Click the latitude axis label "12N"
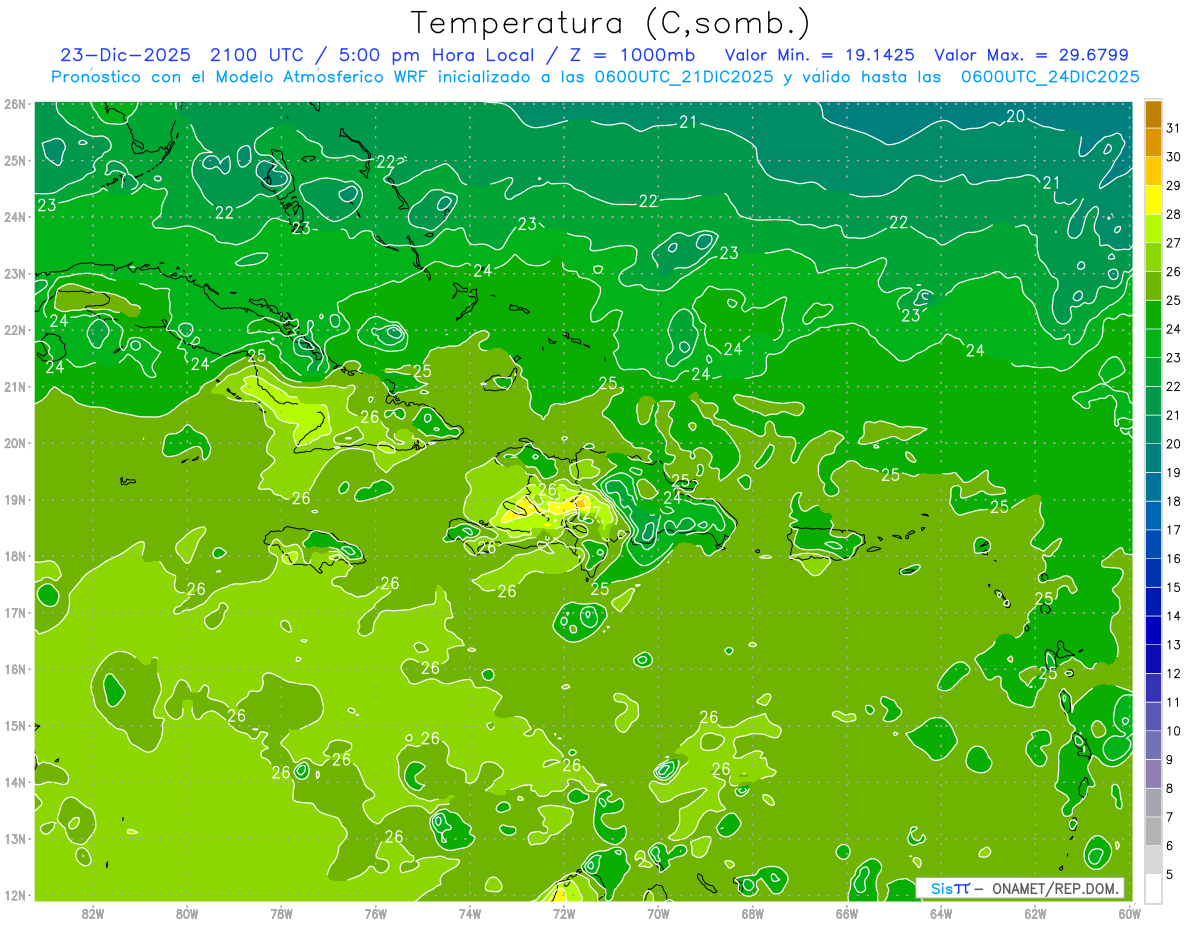The image size is (1200, 927). click(x=14, y=895)
